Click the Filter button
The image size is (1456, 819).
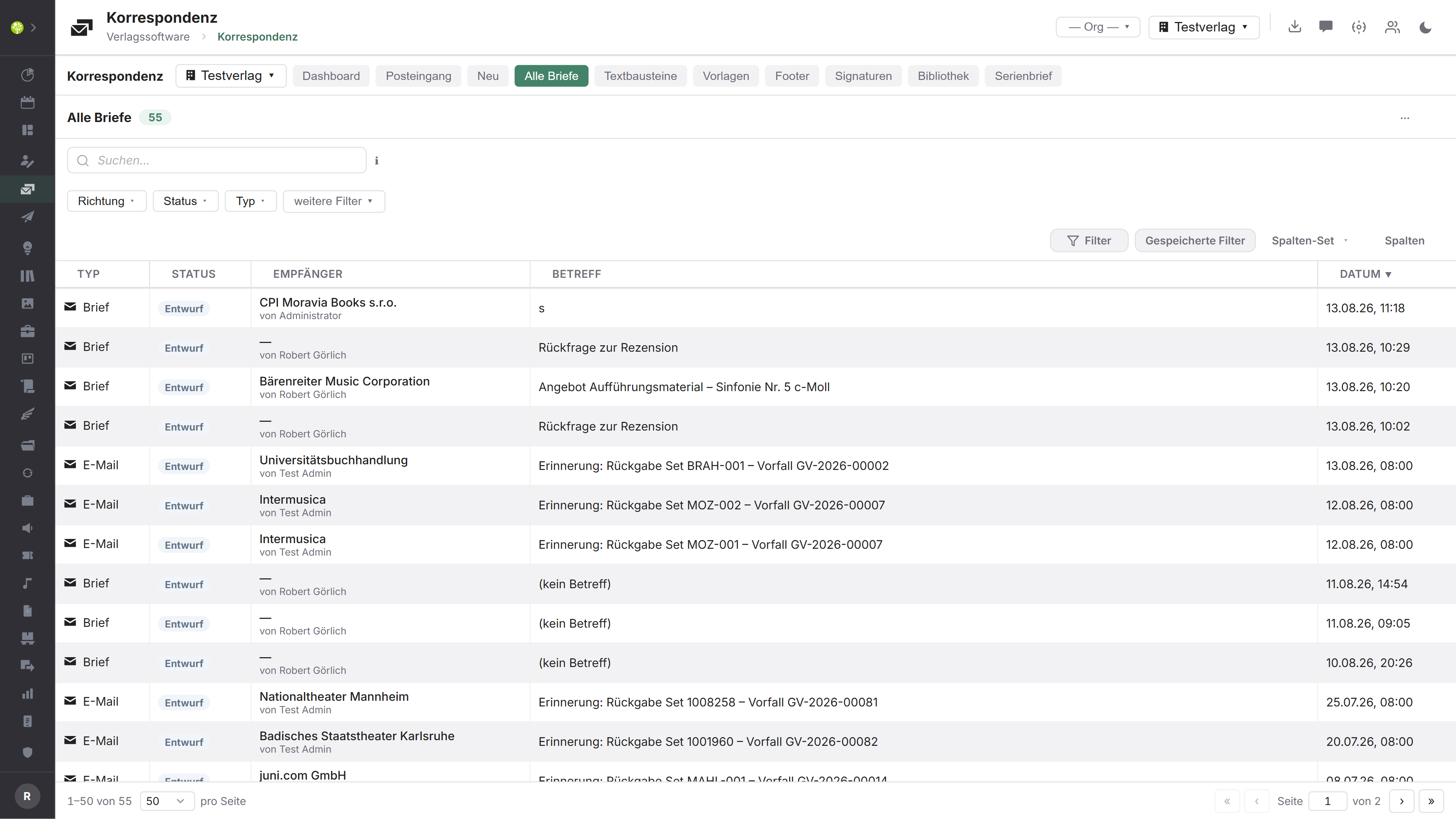point(1089,241)
